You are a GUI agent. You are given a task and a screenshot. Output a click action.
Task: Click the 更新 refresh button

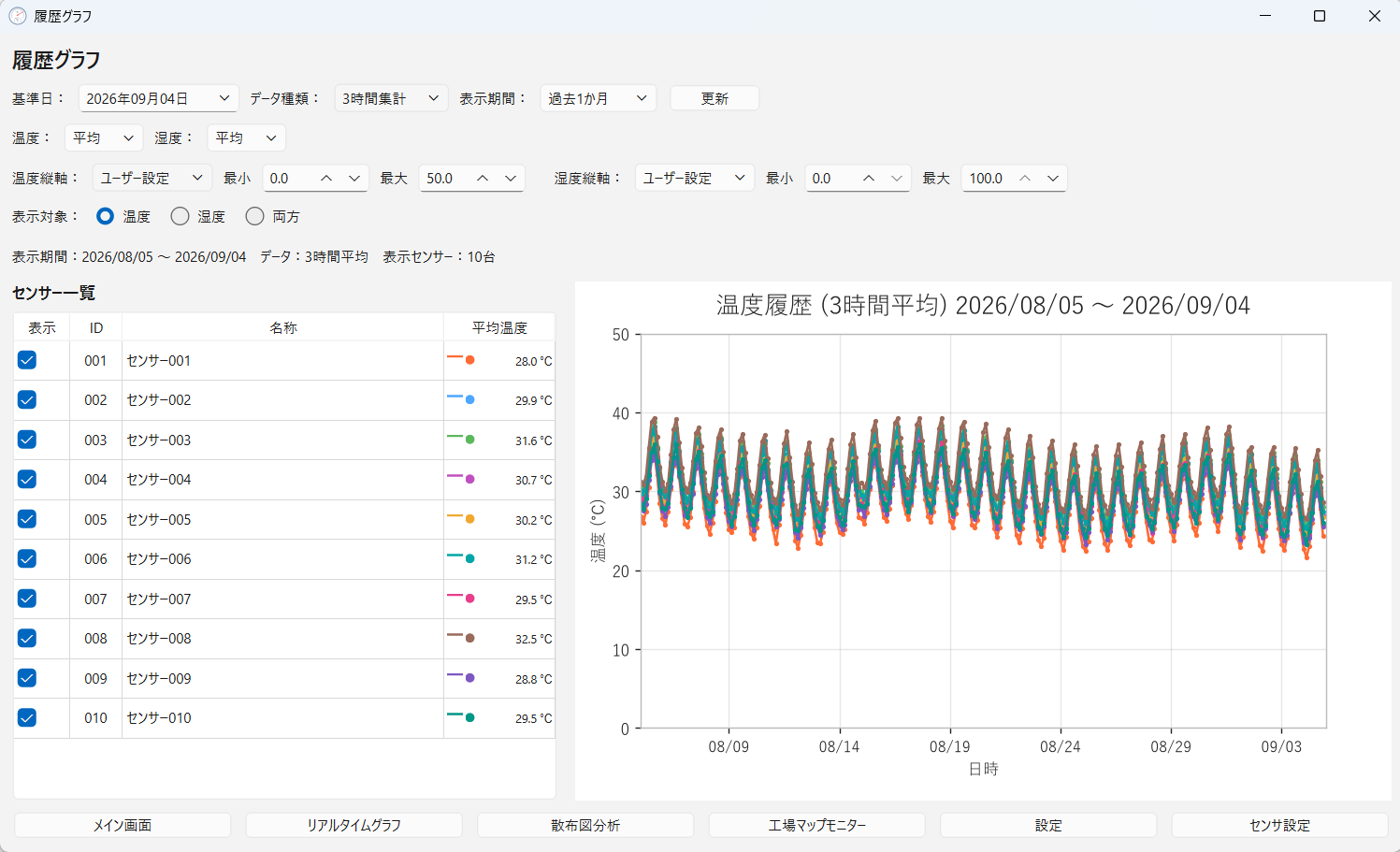[714, 98]
